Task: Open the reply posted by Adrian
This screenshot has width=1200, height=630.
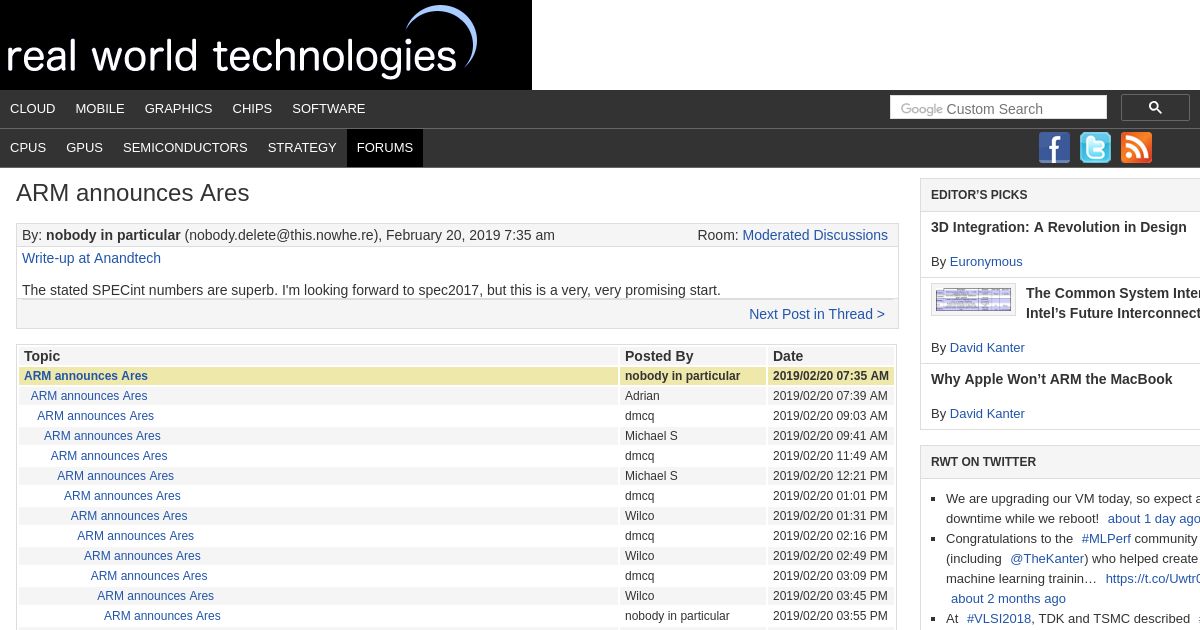Action: click(89, 396)
